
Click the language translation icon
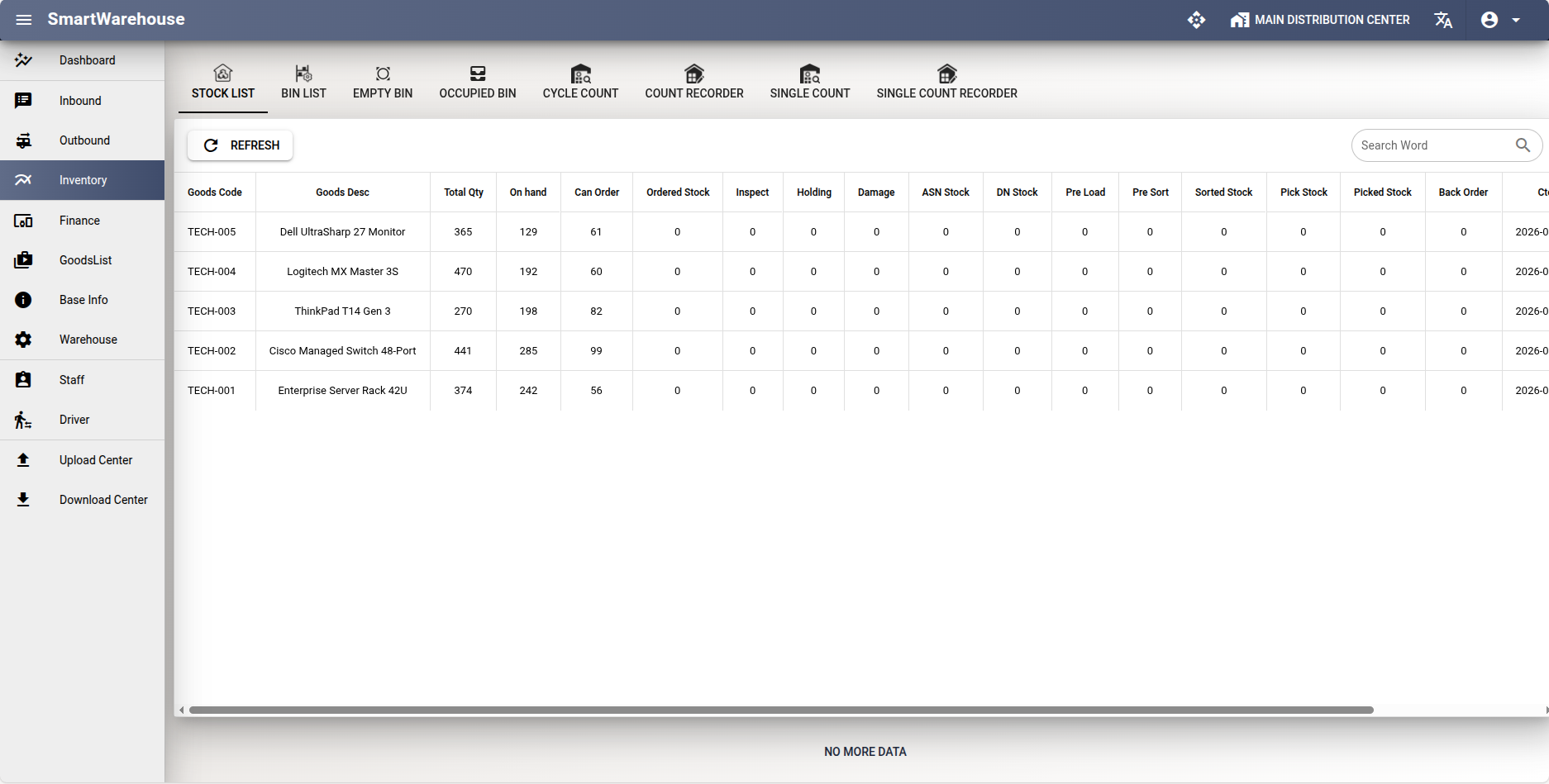pos(1443,19)
